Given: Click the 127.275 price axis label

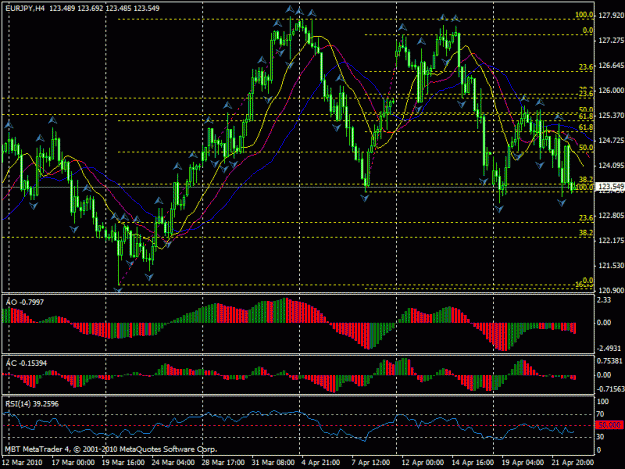Looking at the screenshot, I should [611, 40].
